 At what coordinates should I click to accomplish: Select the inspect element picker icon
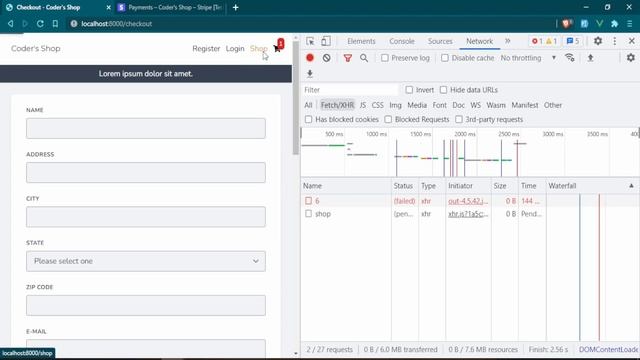(x=310, y=41)
